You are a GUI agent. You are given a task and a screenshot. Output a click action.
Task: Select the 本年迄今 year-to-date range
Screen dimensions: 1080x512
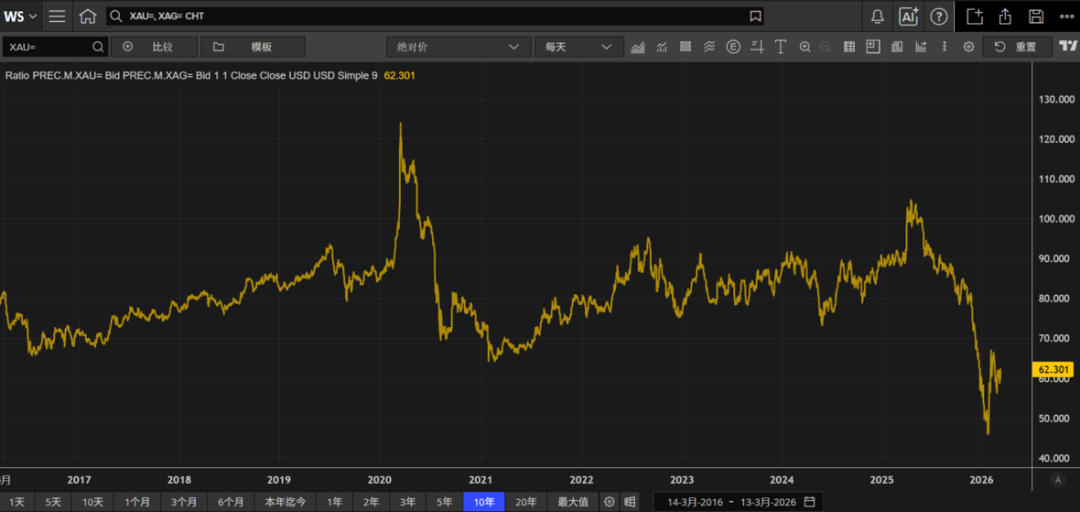(x=285, y=502)
